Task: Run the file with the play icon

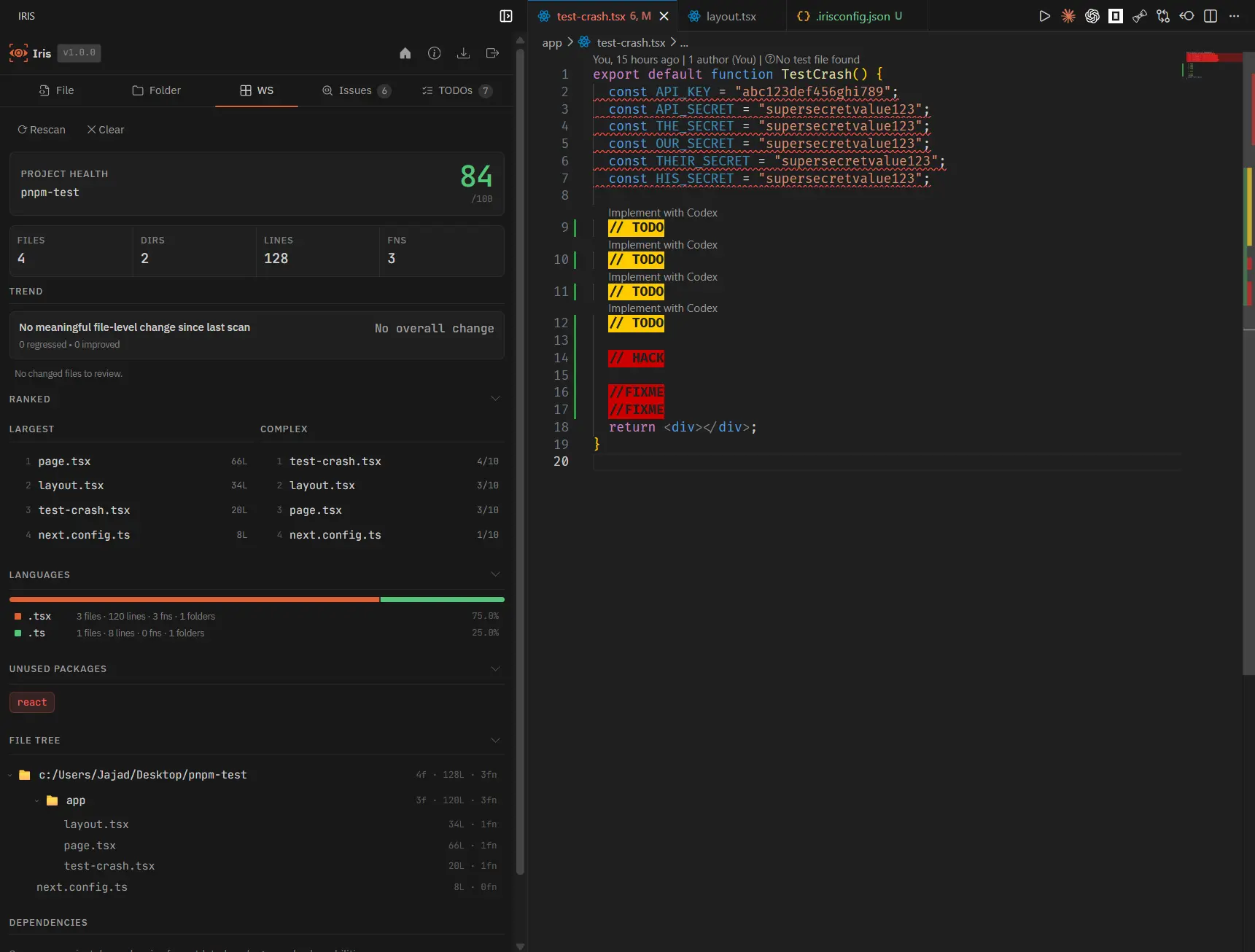Action: click(x=1044, y=16)
